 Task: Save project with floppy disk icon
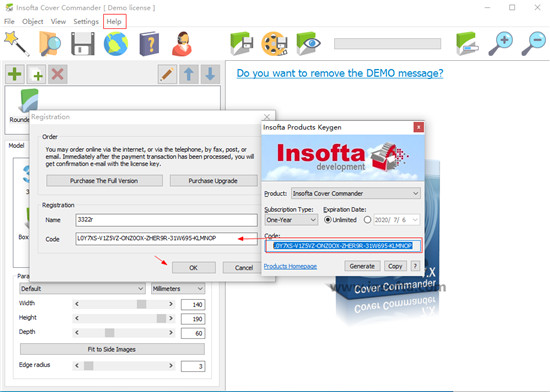[83, 43]
